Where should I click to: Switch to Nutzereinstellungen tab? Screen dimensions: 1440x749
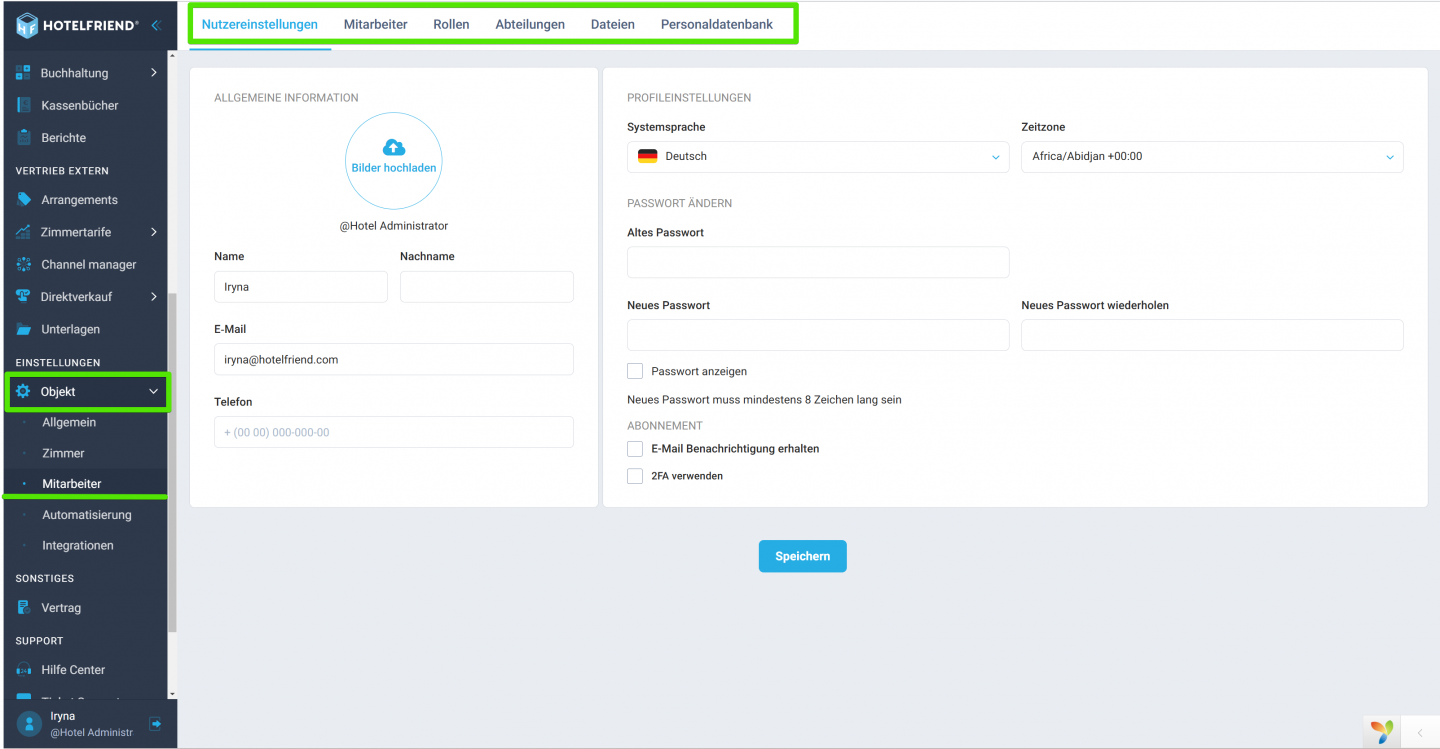pyautogui.click(x=260, y=24)
